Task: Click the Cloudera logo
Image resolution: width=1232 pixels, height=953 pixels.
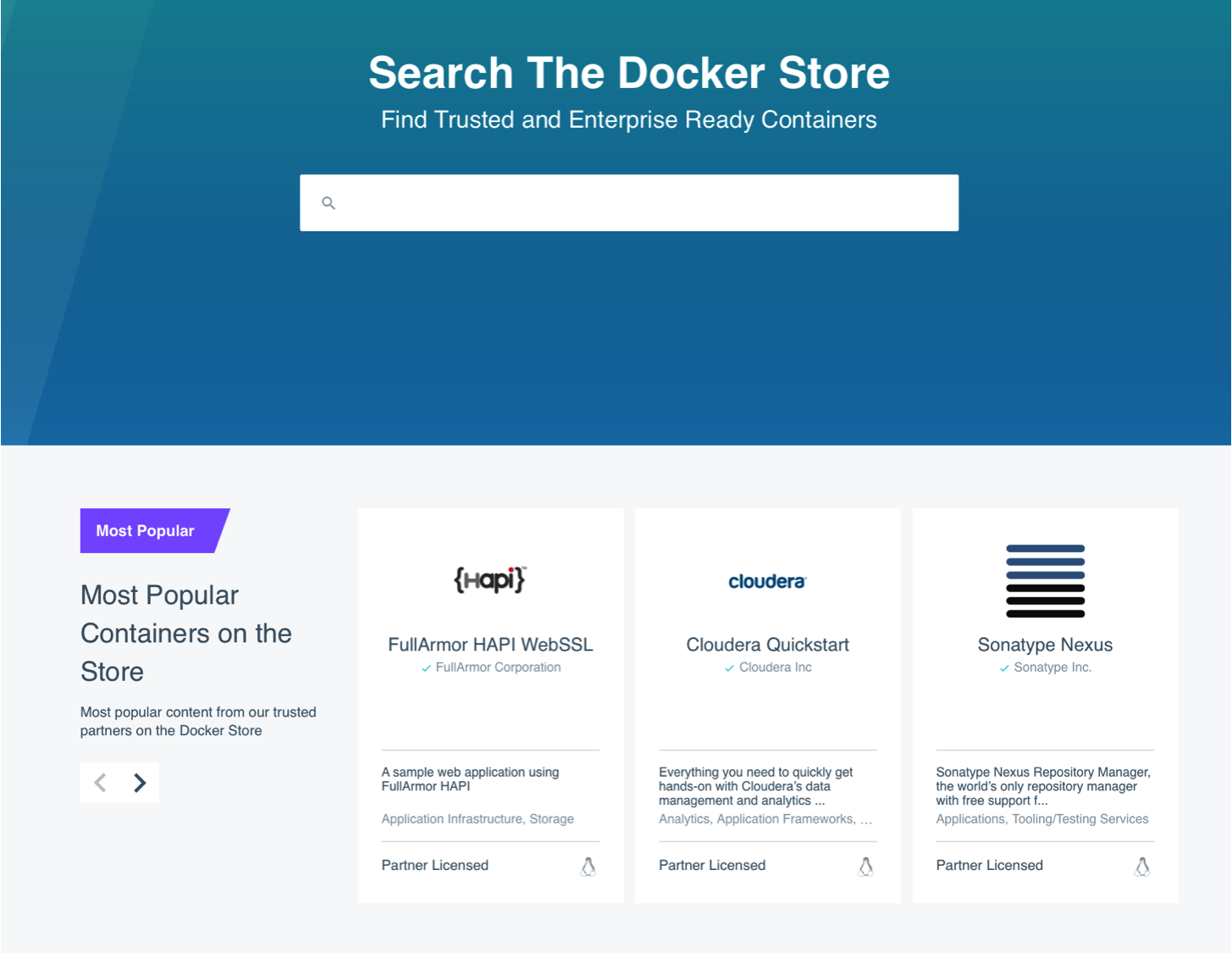Action: click(767, 581)
